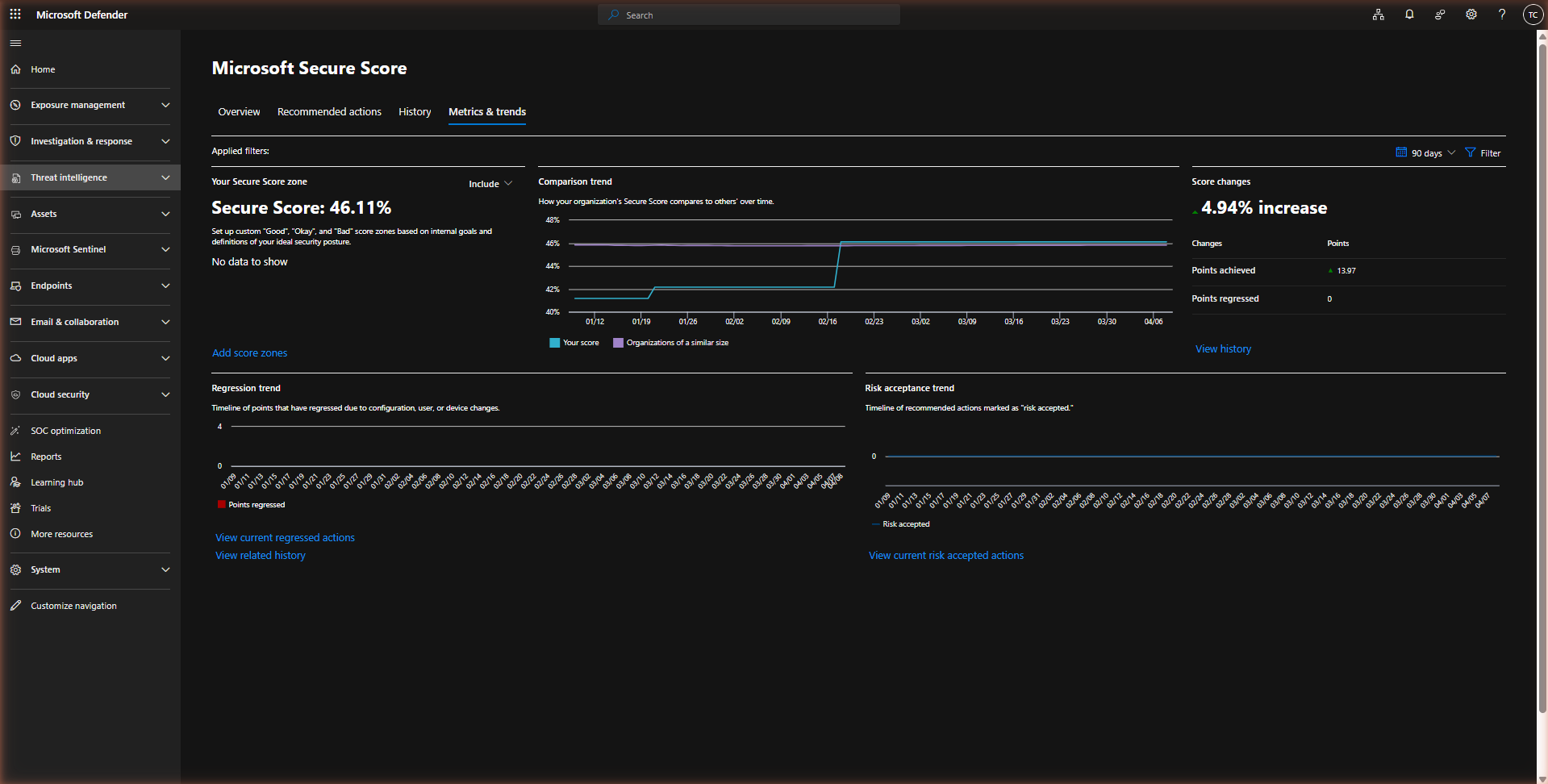Click the Endpoints icon
Image resolution: width=1548 pixels, height=784 pixels.
[x=15, y=286]
